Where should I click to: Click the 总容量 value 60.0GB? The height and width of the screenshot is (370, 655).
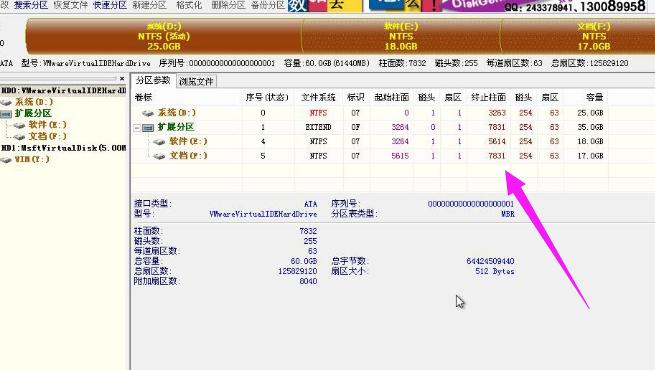coord(304,261)
